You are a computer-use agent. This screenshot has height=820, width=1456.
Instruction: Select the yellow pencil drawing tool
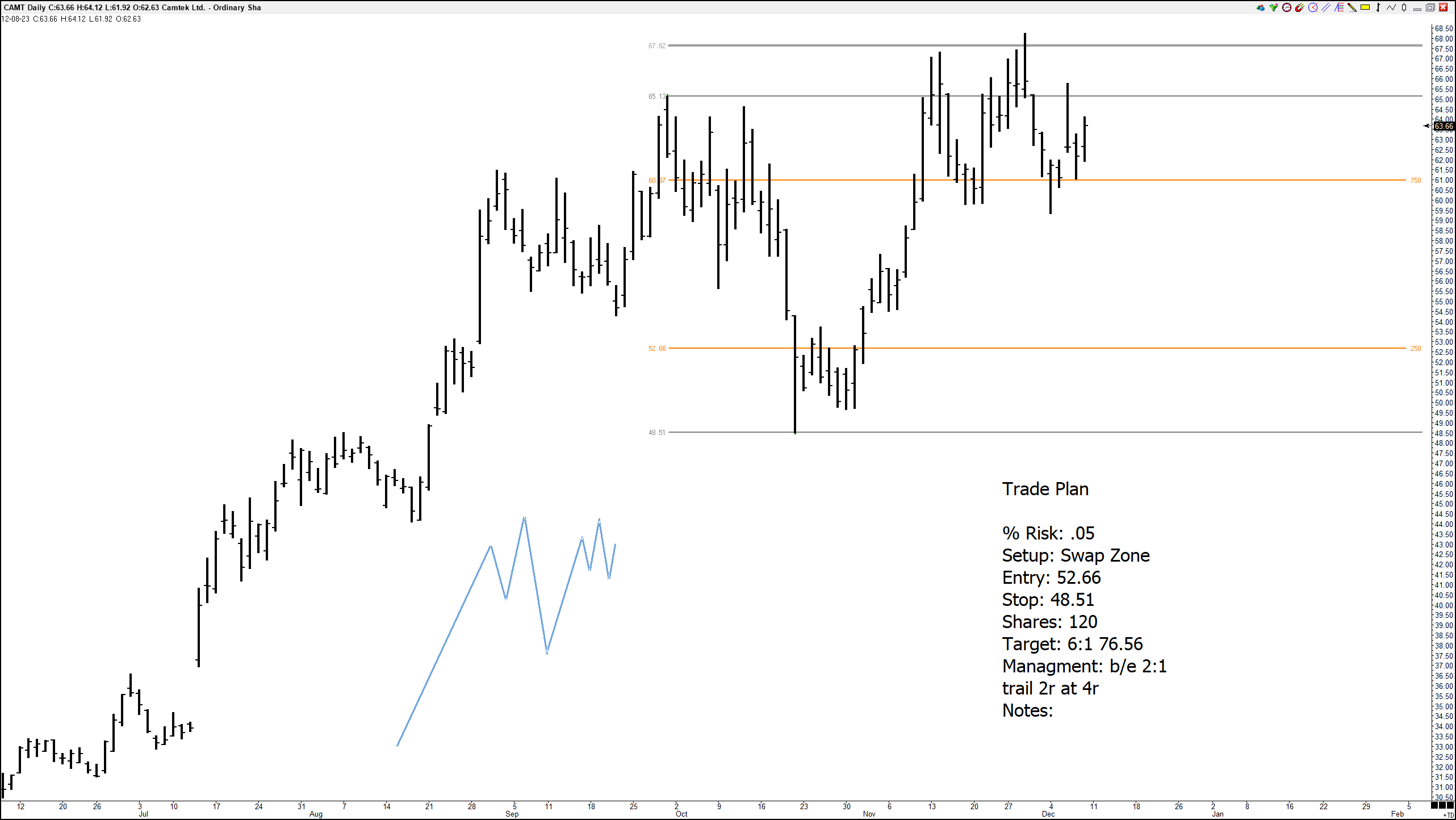pyautogui.click(x=1352, y=7)
